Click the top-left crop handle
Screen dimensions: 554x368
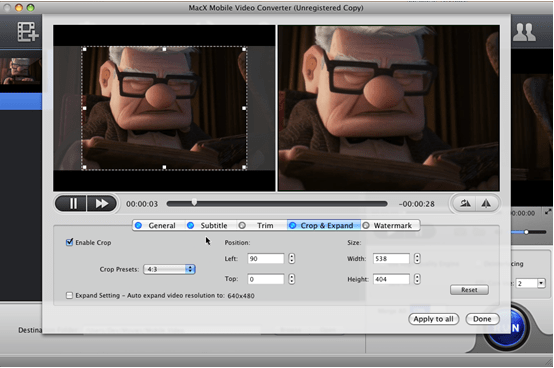tap(84, 49)
